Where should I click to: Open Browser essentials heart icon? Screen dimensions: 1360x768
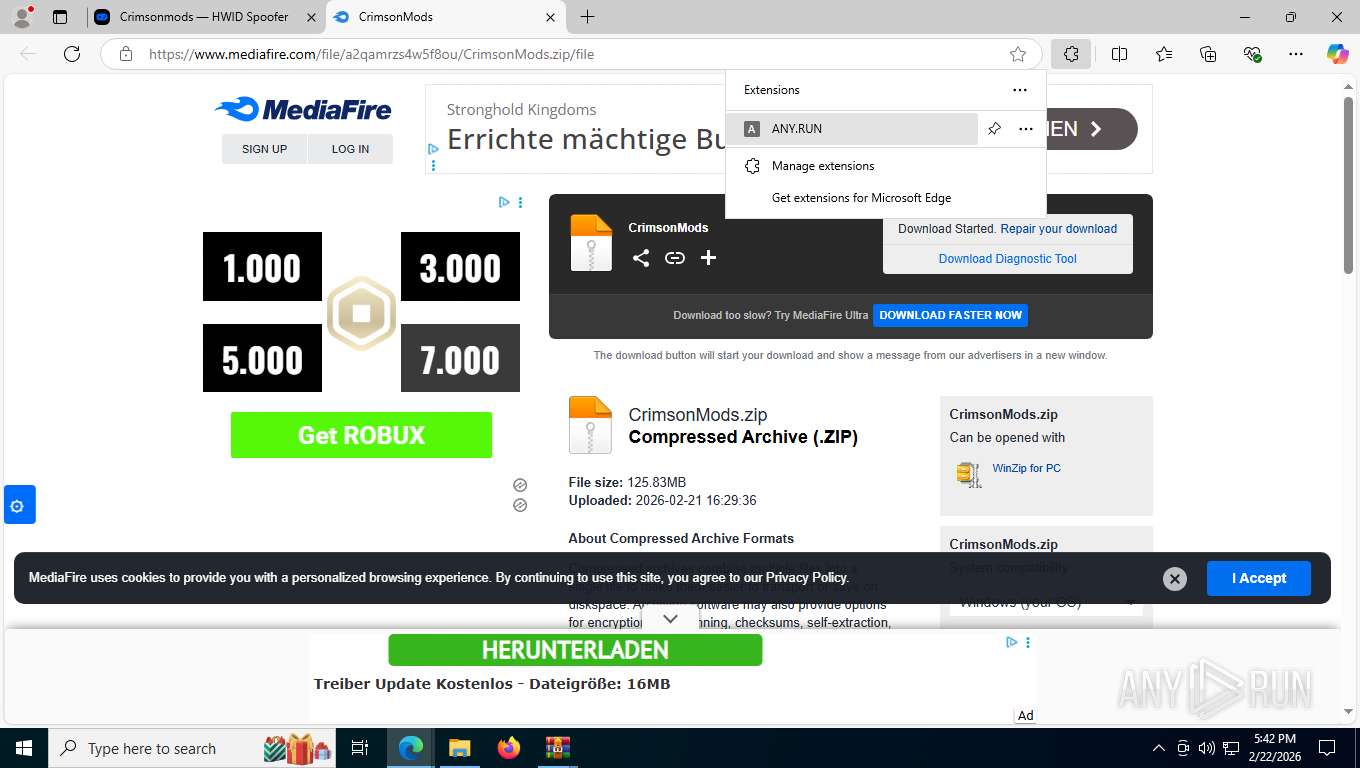coord(1252,54)
